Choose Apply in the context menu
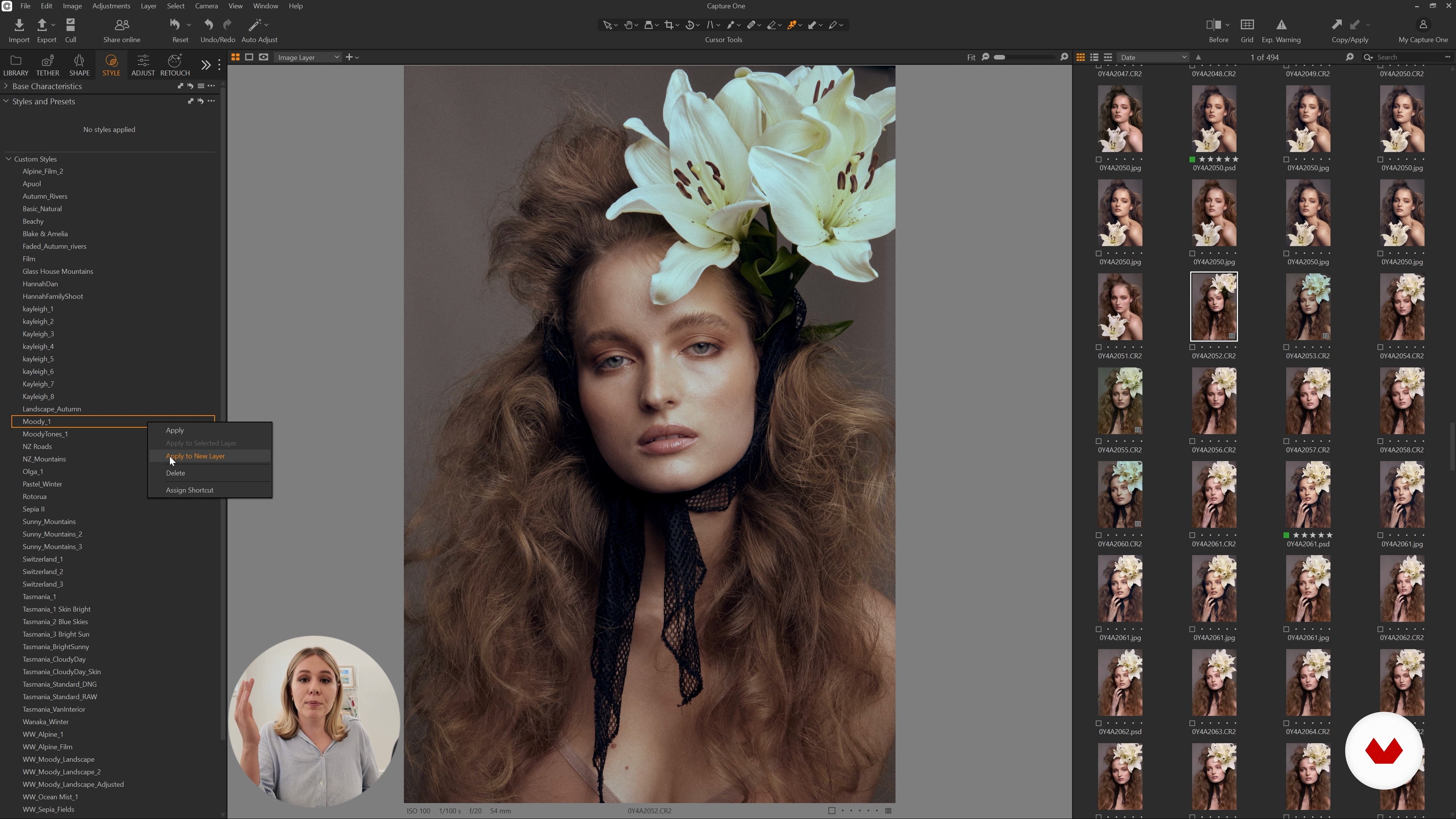This screenshot has width=1456, height=819. tap(210, 430)
